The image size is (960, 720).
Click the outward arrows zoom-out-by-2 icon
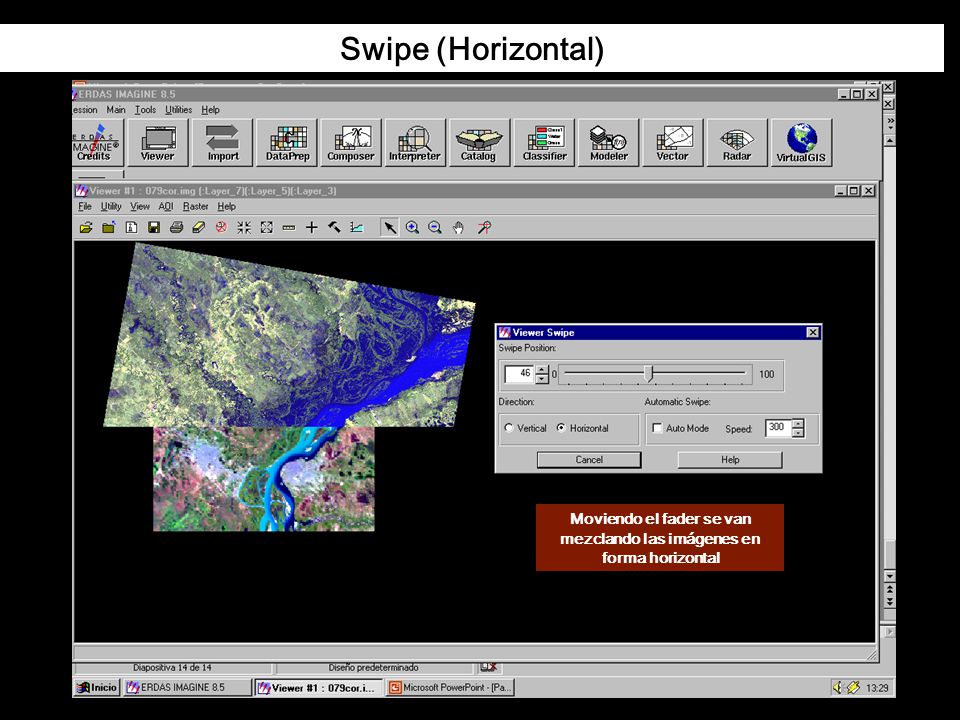tap(266, 228)
